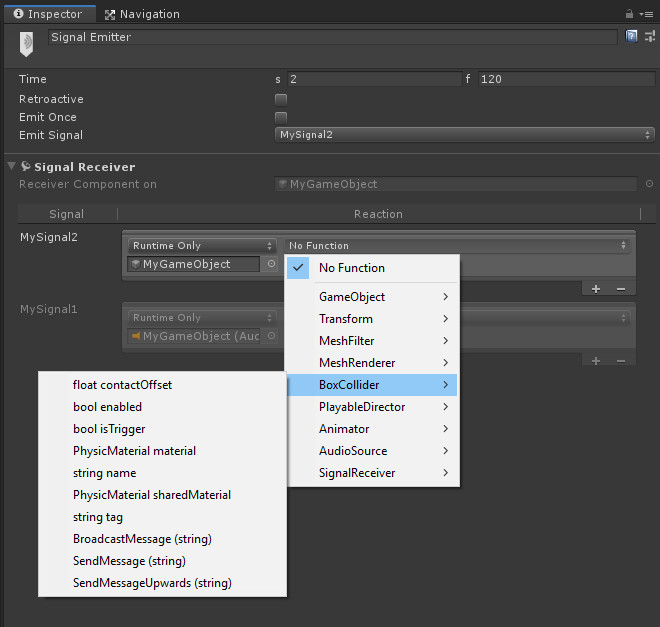Expand the AudioSource submenu
Screen dimensions: 660x627
click(x=372, y=451)
